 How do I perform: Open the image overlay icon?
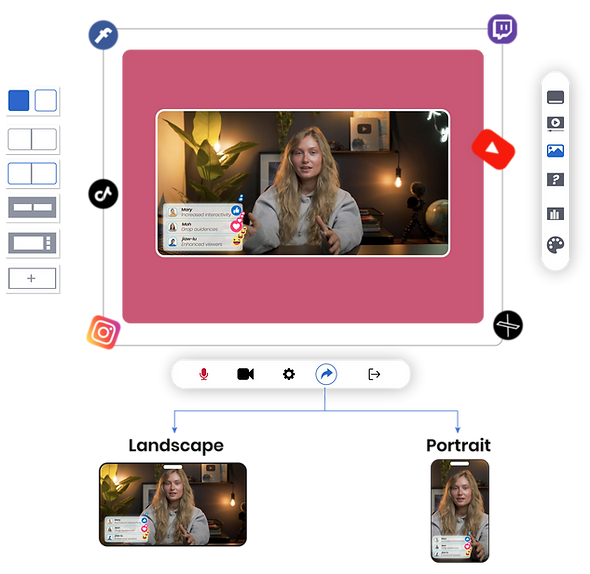point(555,151)
